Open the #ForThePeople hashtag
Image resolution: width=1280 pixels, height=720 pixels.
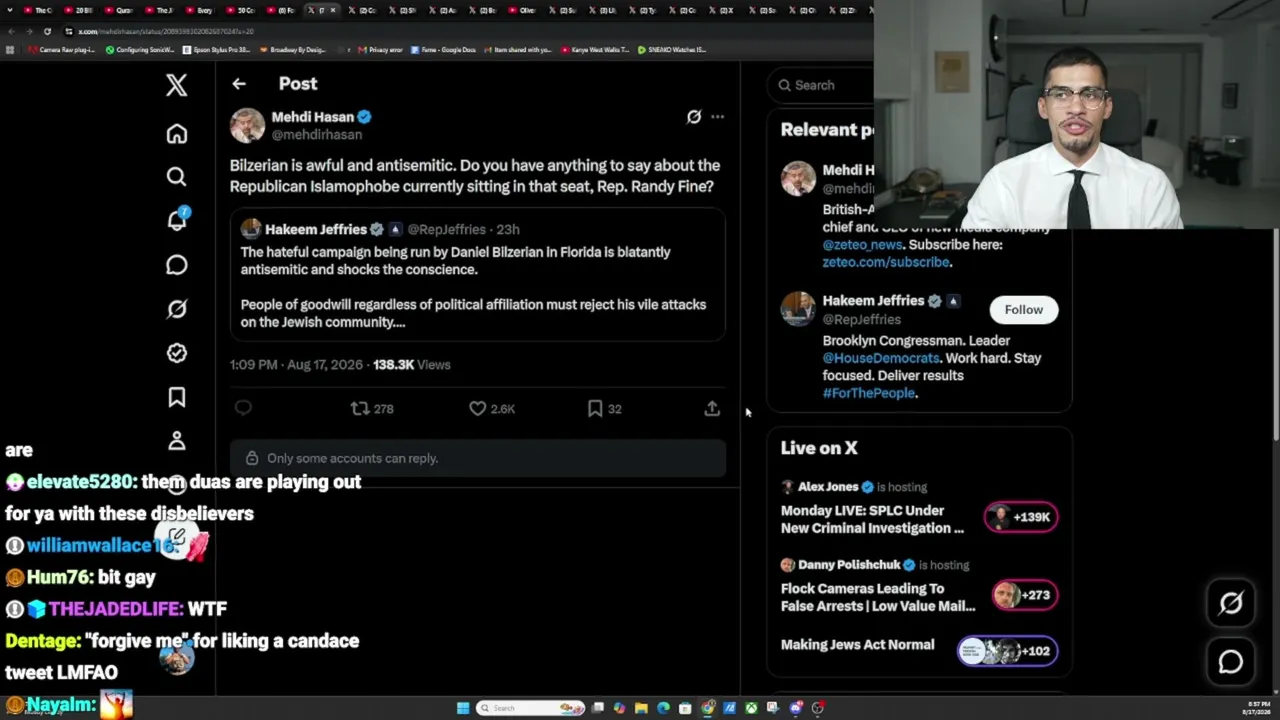click(869, 393)
